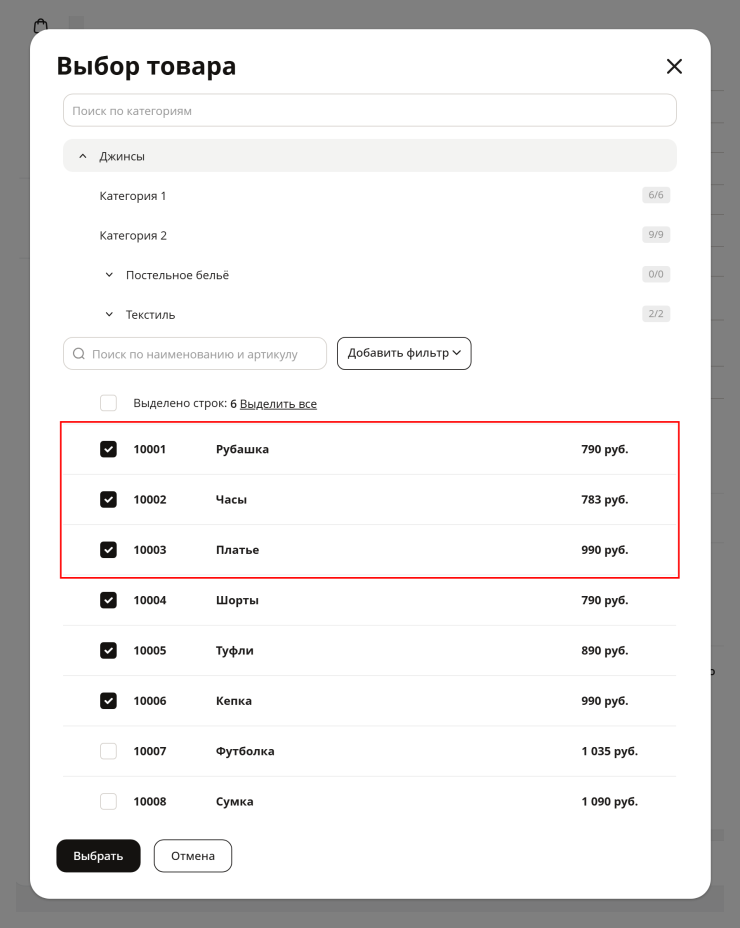Click the 9/9 counter badge
Viewport: 740px width, 928px height.
pyautogui.click(x=656, y=234)
